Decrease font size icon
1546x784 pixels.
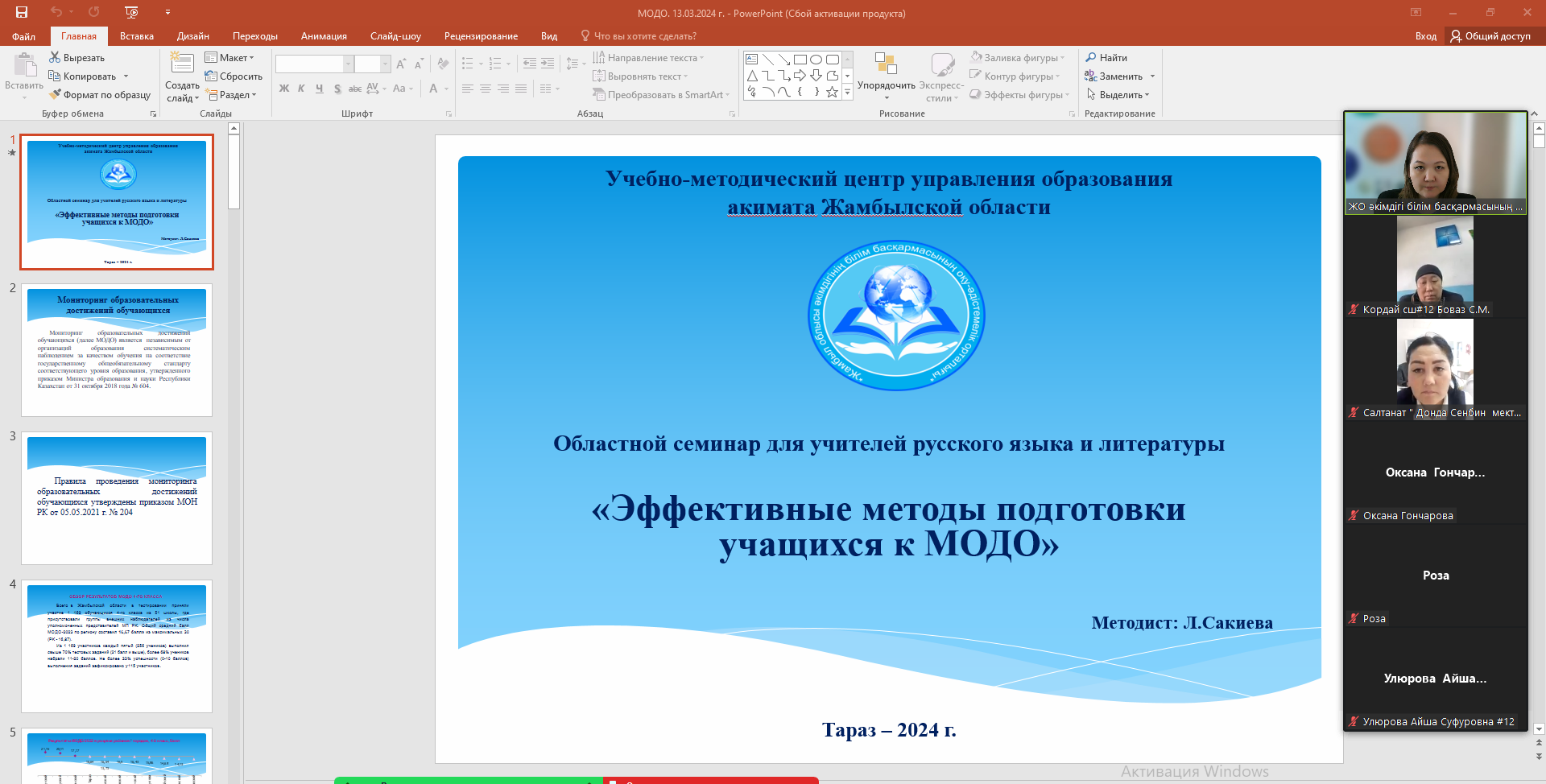click(x=419, y=64)
